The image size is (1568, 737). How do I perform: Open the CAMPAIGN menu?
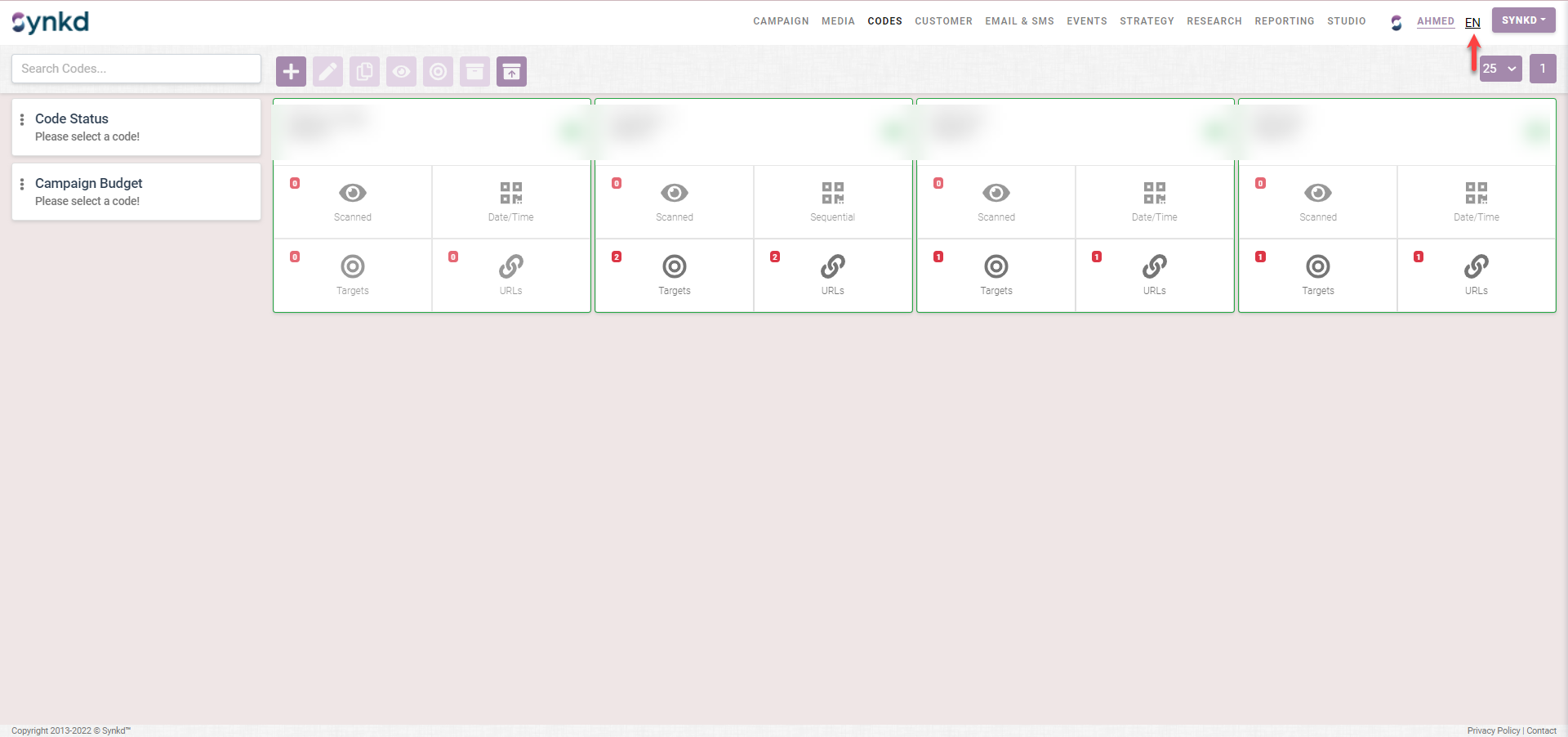click(x=781, y=21)
